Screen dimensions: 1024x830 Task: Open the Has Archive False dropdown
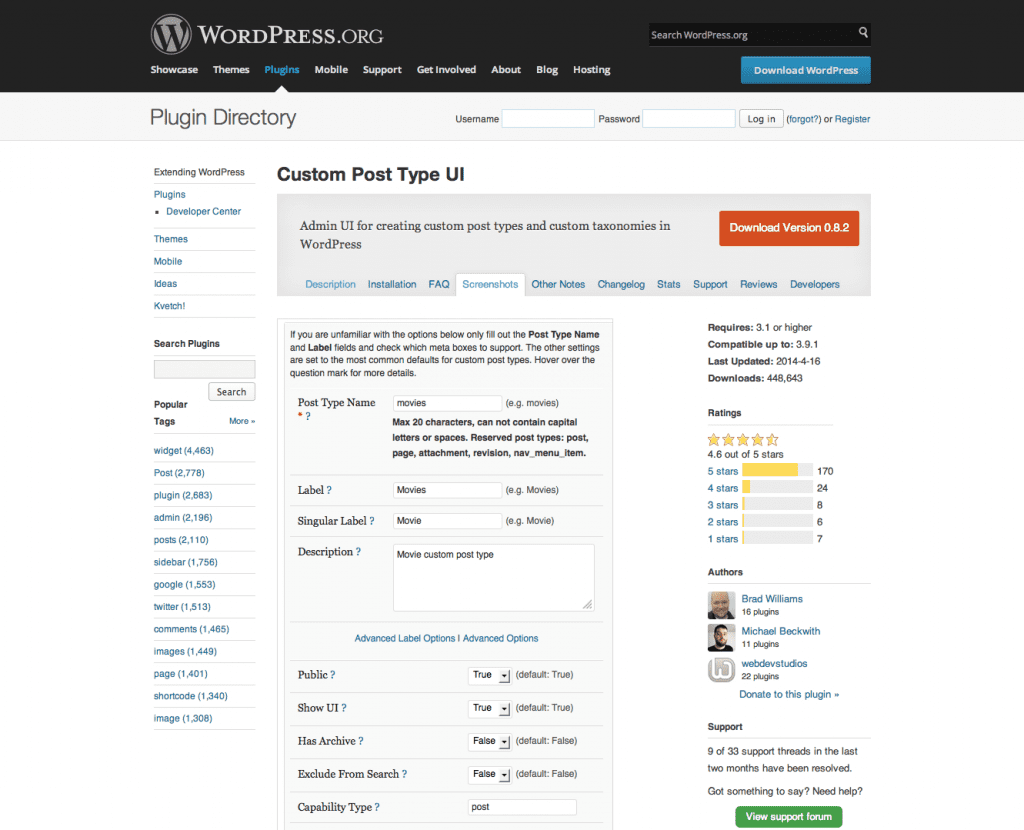[x=489, y=741]
